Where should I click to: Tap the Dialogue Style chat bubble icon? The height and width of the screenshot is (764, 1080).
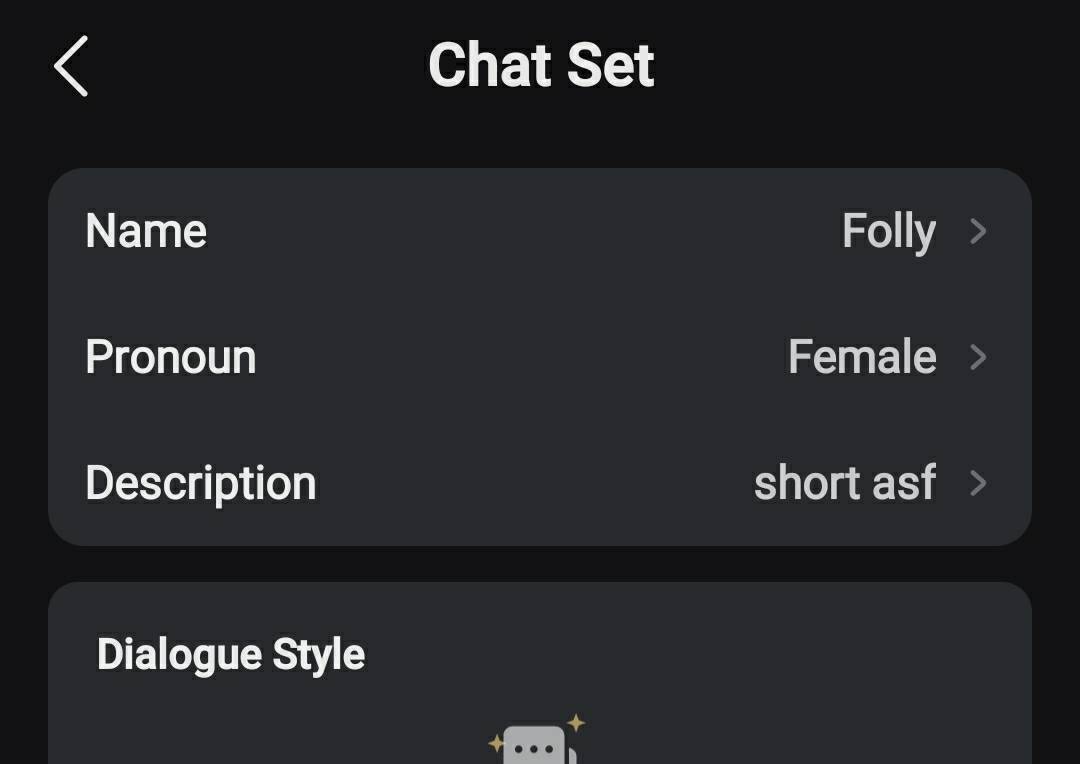tap(534, 748)
